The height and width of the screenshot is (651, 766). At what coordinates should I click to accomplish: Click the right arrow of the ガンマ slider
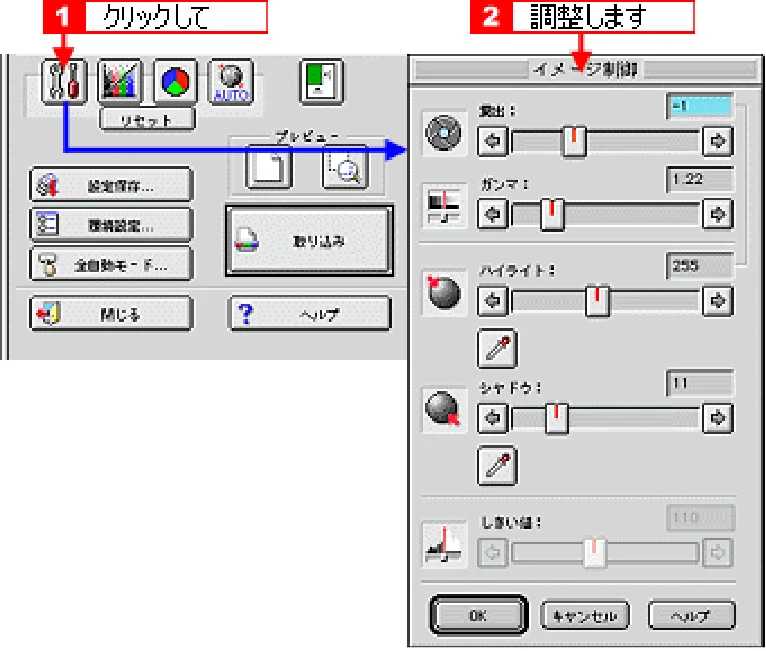[x=718, y=214]
